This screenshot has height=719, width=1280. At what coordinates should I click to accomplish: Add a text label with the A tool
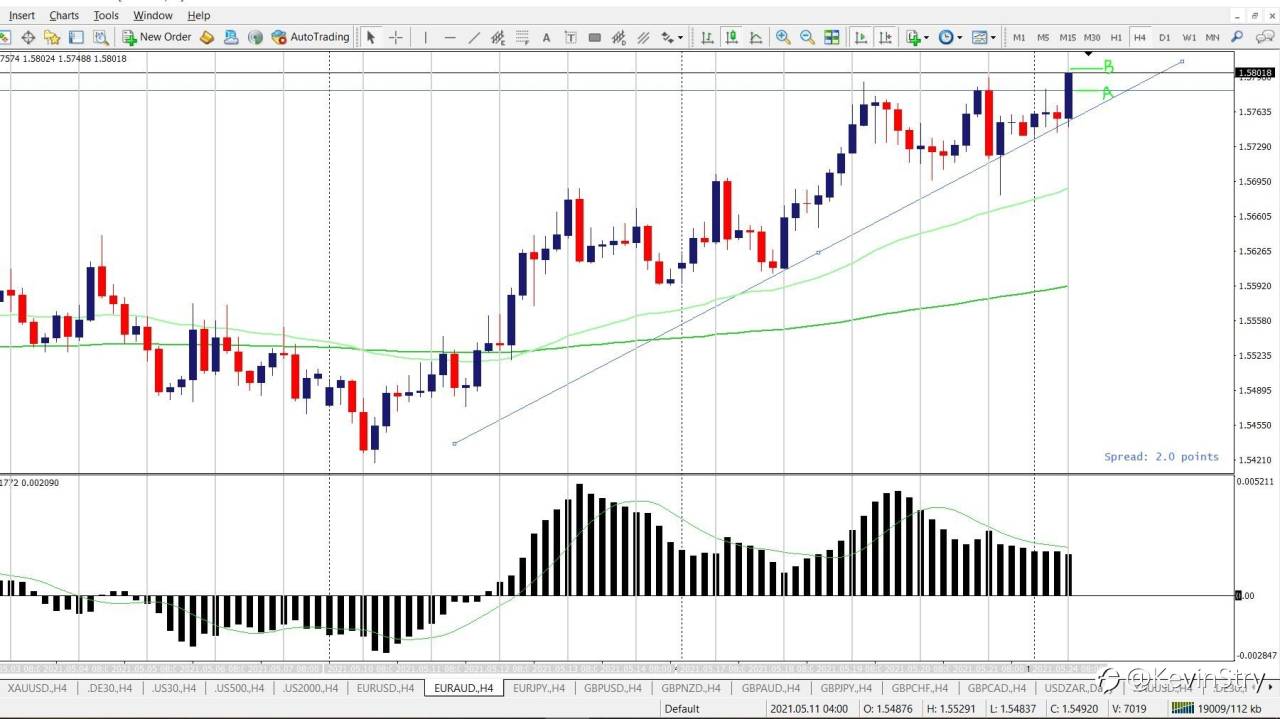click(x=546, y=37)
